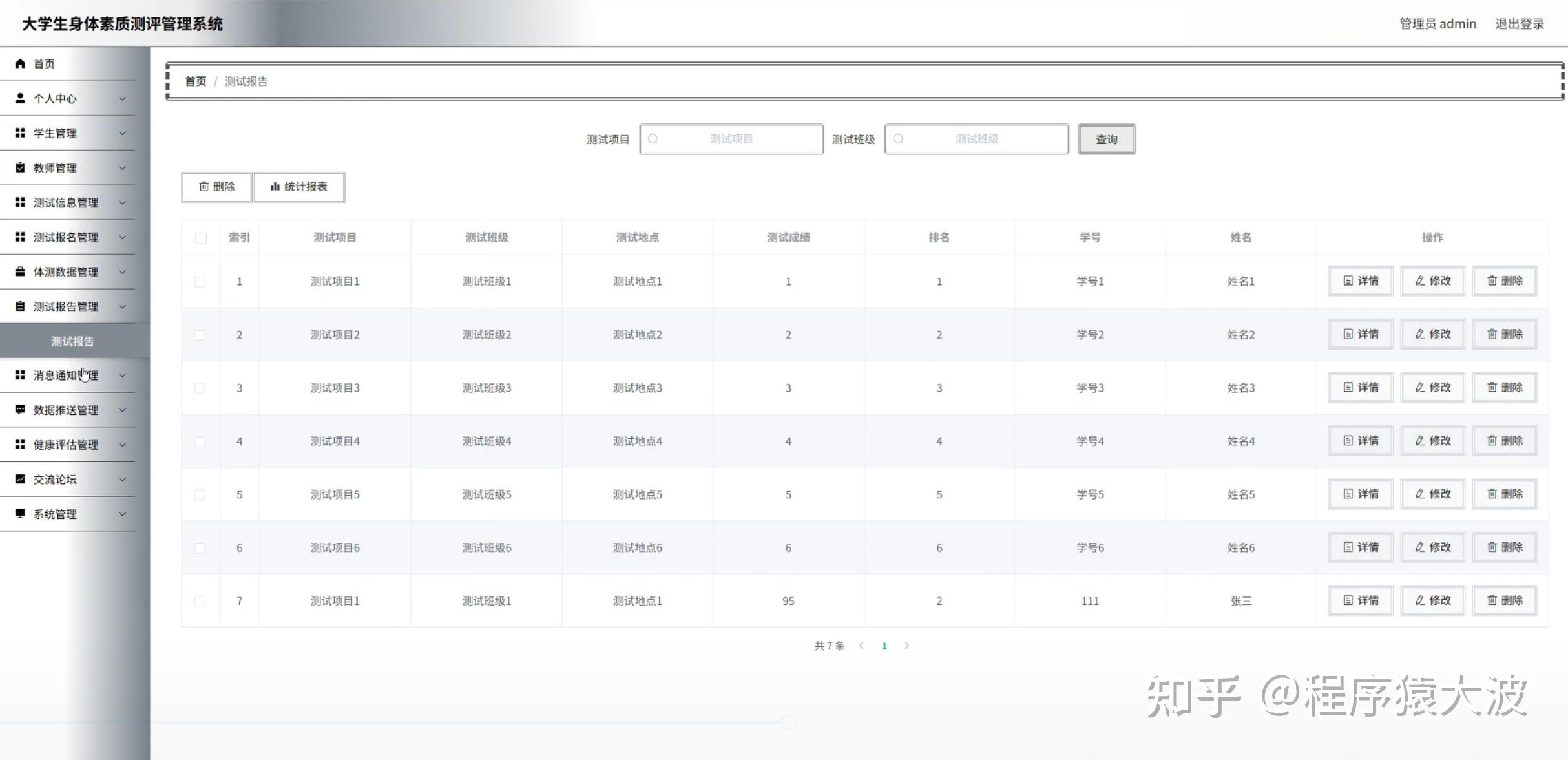Image resolution: width=1568 pixels, height=760 pixels.
Task: Click the clipboard icon beside 教师管理
Action: (x=20, y=167)
